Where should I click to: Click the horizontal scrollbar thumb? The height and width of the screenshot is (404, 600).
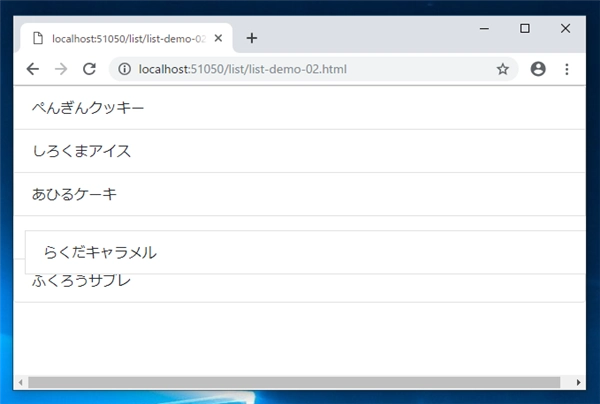294,383
